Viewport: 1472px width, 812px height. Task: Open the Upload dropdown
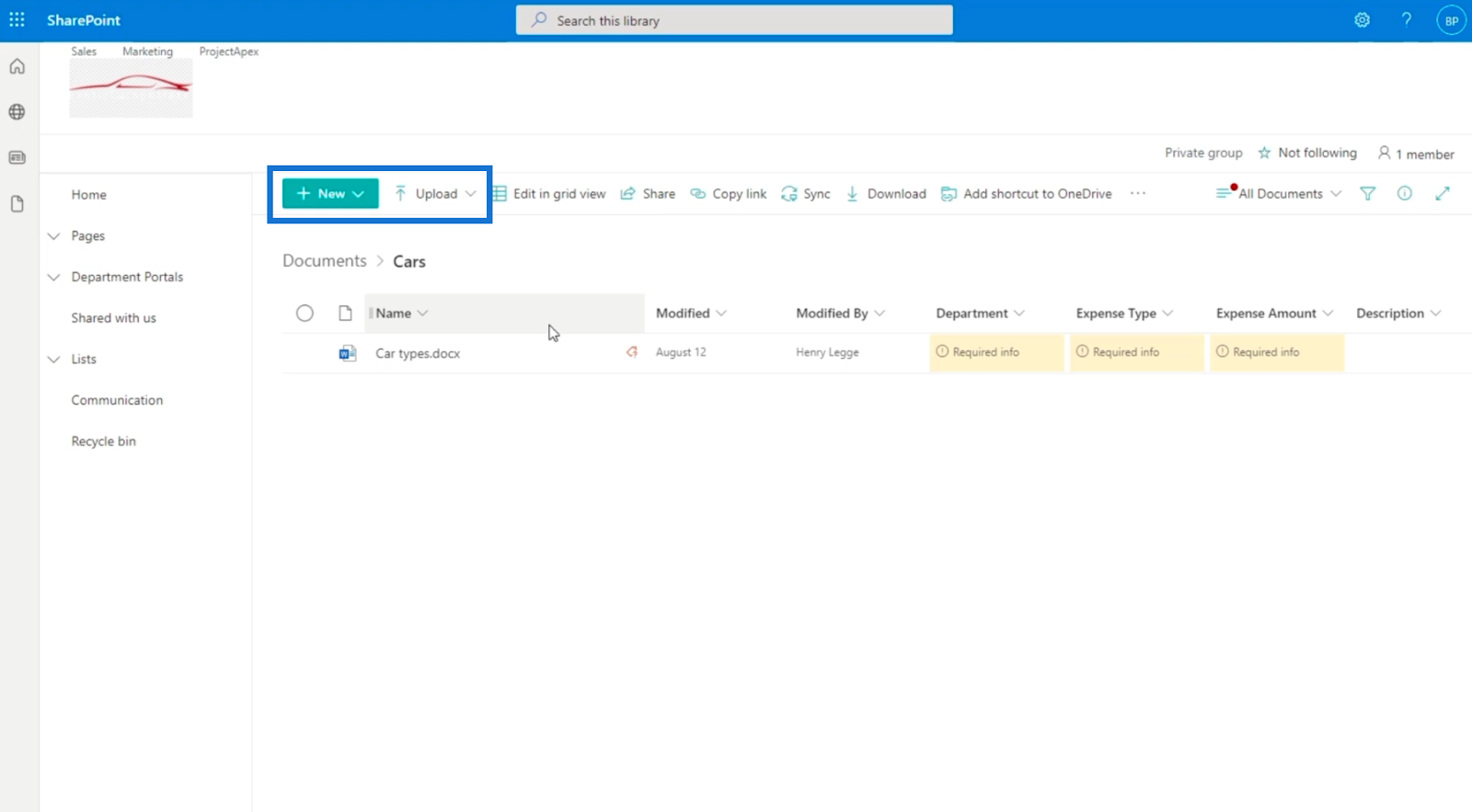point(435,193)
